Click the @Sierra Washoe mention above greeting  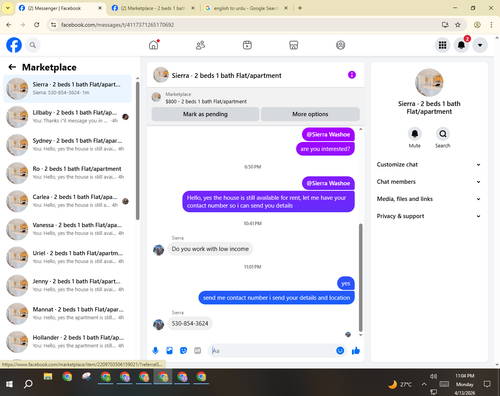point(328,183)
